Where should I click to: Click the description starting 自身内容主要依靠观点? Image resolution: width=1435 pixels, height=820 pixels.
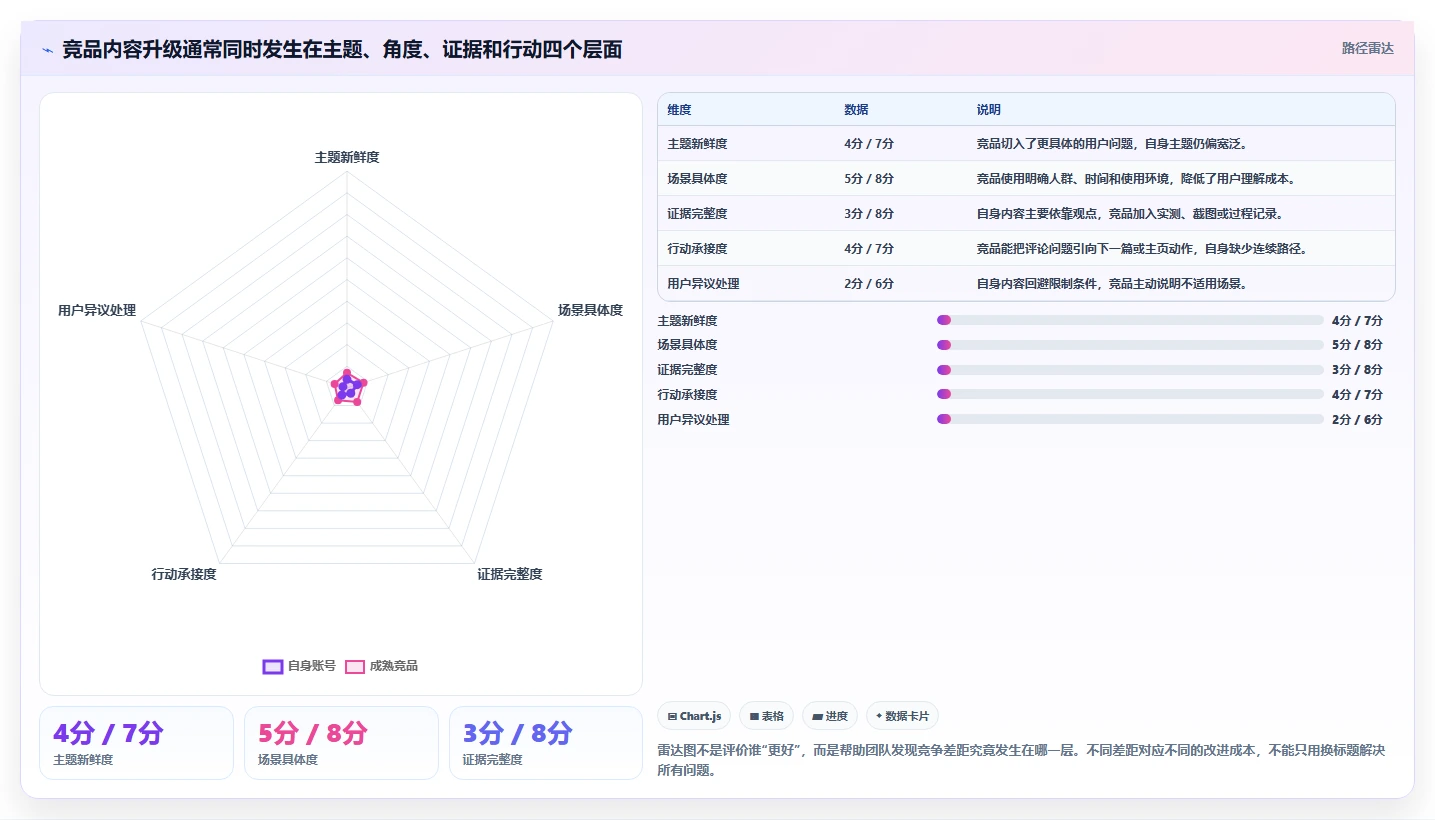(x=1130, y=214)
